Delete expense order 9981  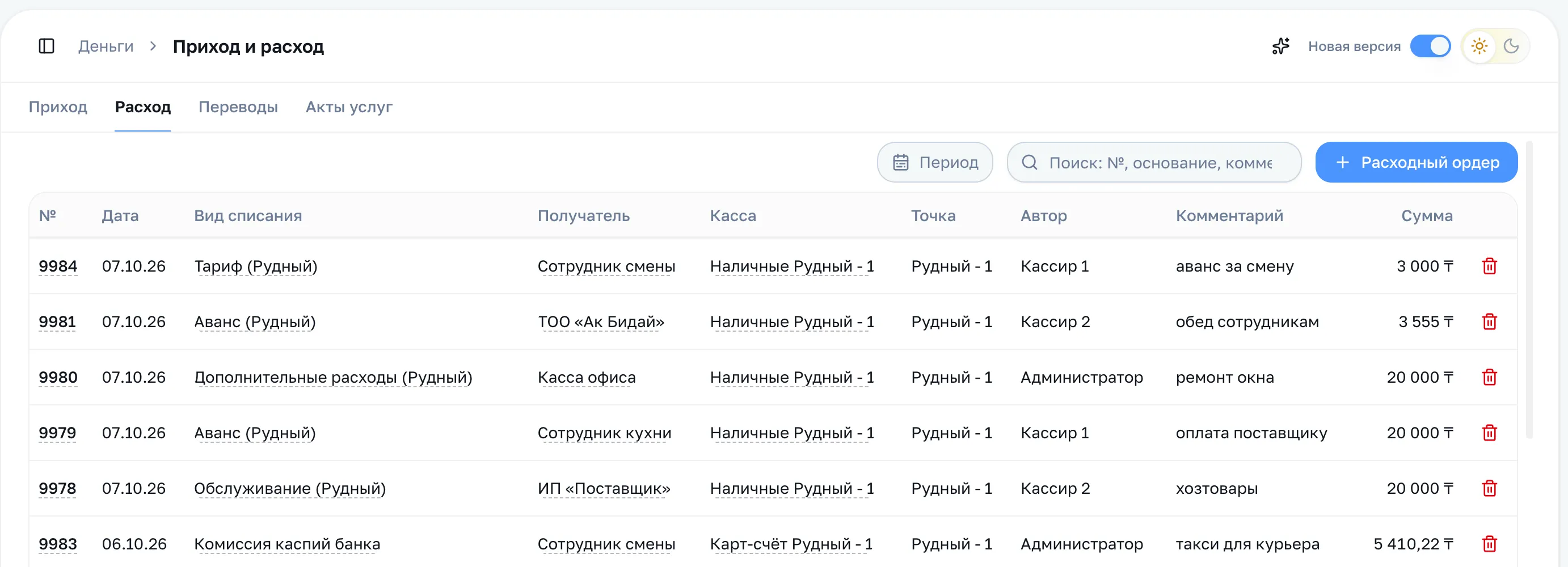1489,322
